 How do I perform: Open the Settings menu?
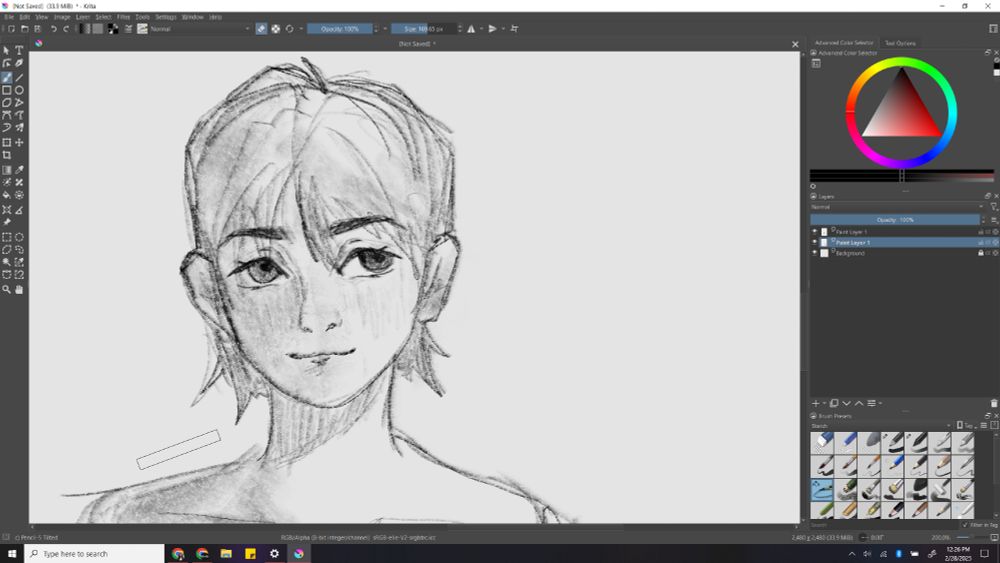tap(166, 17)
